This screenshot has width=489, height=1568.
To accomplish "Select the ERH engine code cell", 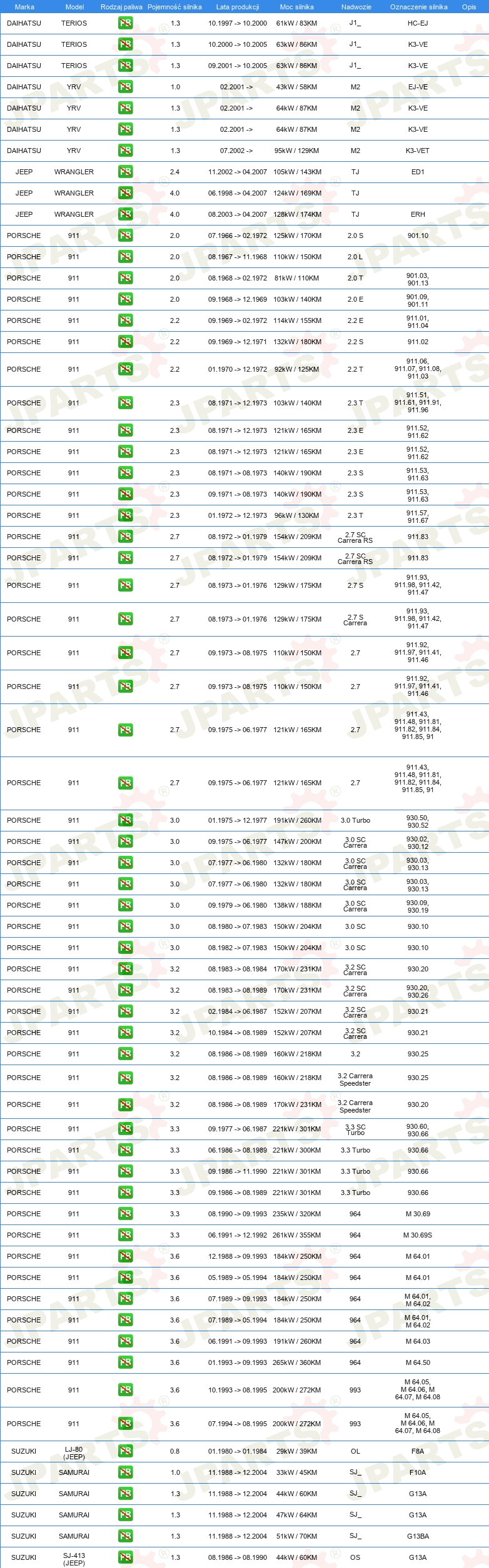I will point(418,214).
